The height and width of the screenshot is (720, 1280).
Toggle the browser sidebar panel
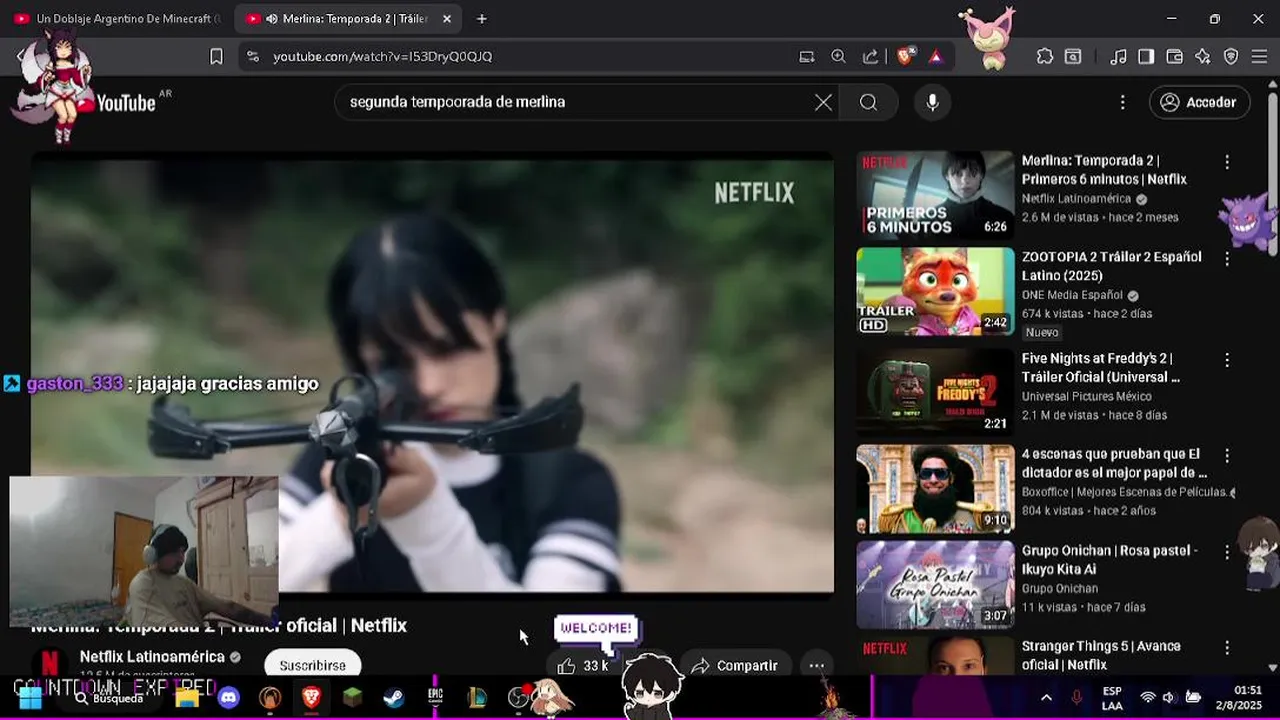[1146, 57]
